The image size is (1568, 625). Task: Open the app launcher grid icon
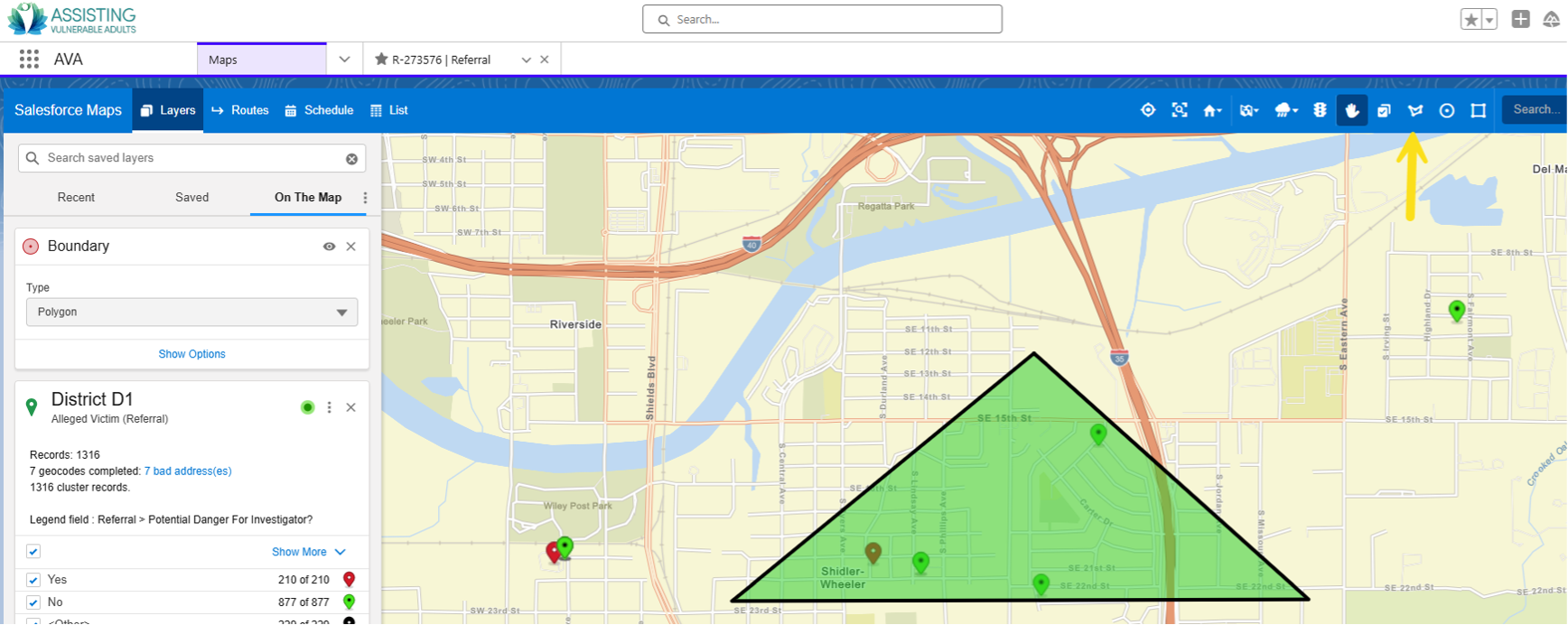pos(29,59)
